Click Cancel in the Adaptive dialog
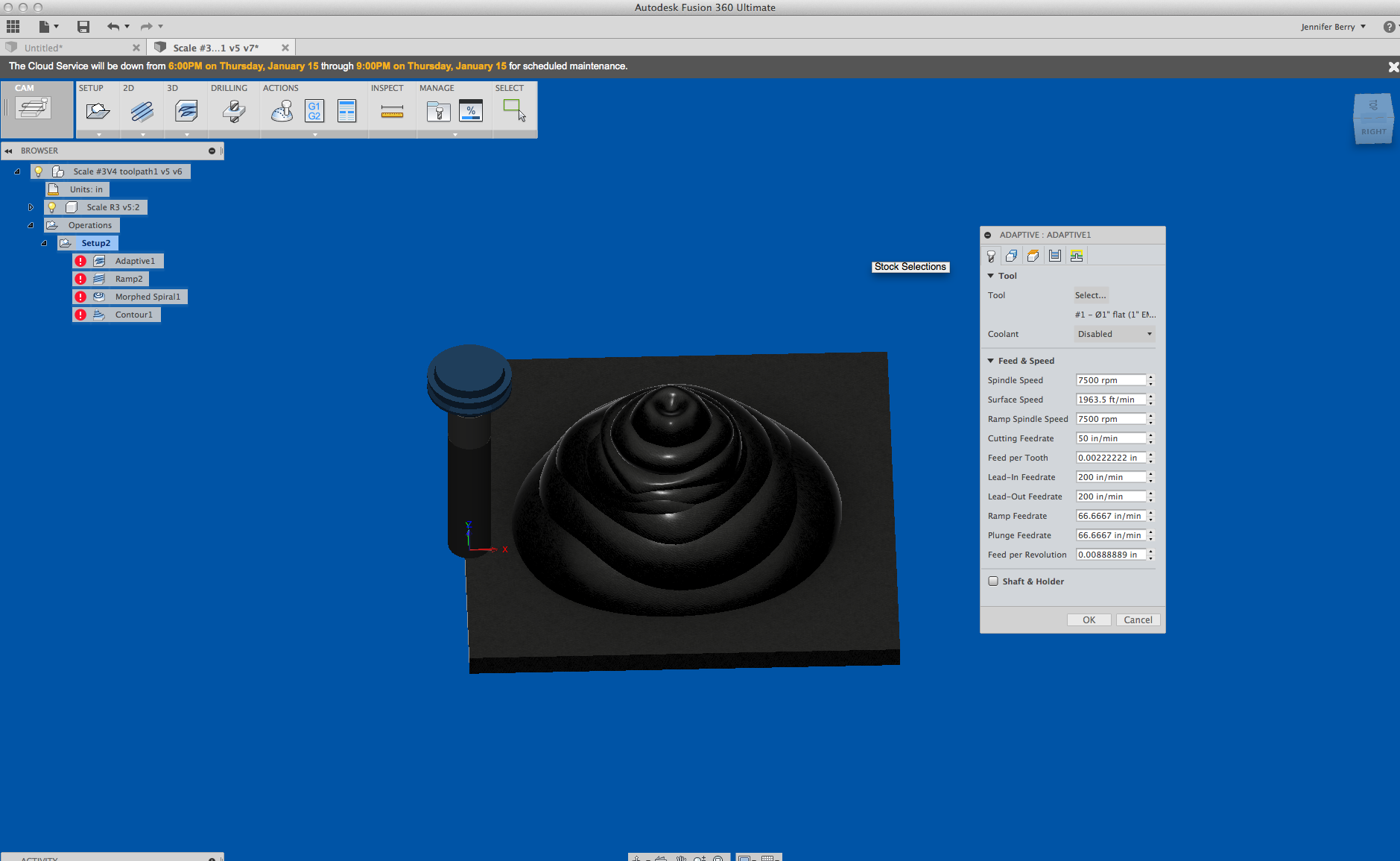 pos(1138,620)
